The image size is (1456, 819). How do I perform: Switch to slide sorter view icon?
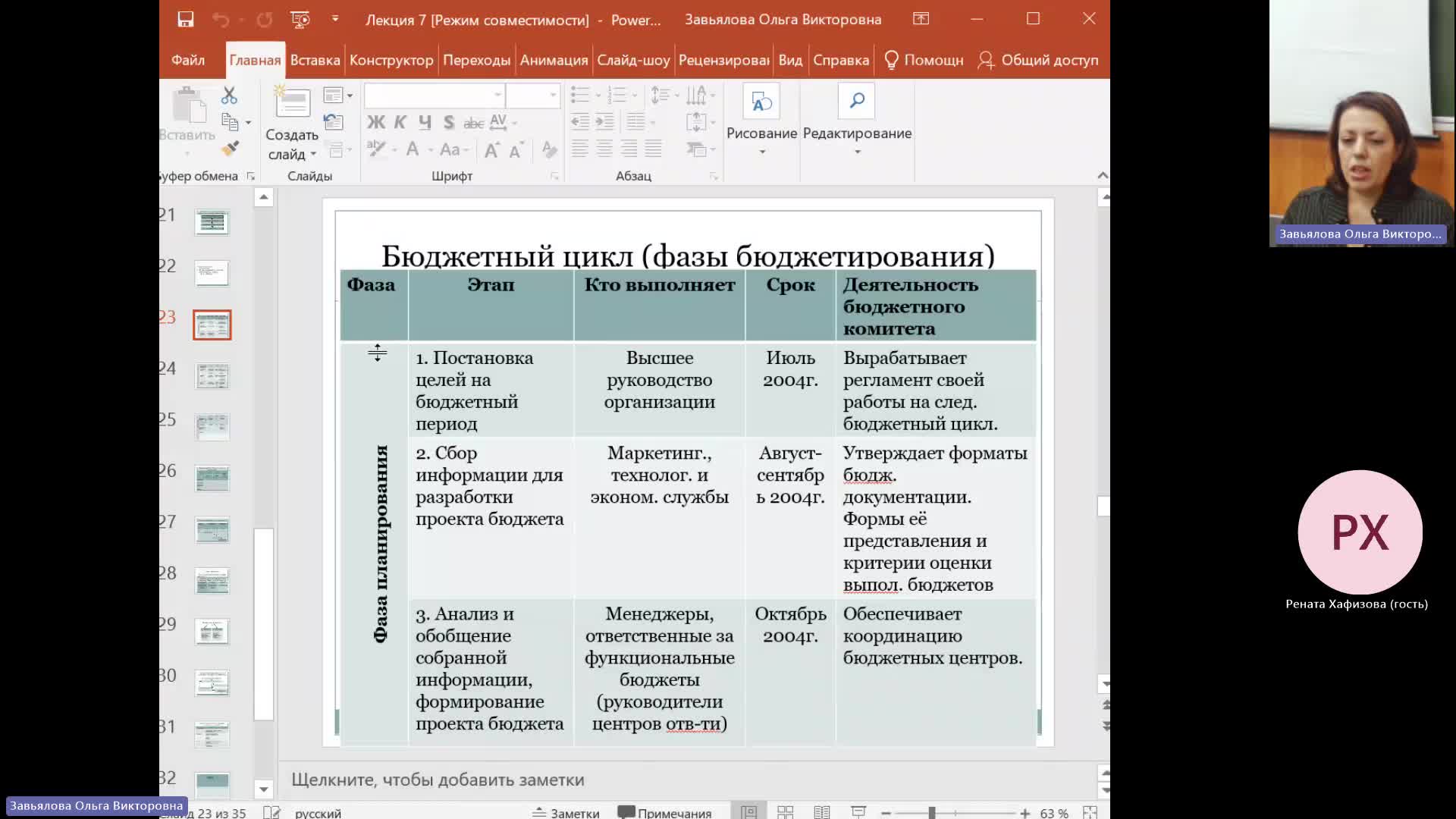click(785, 812)
